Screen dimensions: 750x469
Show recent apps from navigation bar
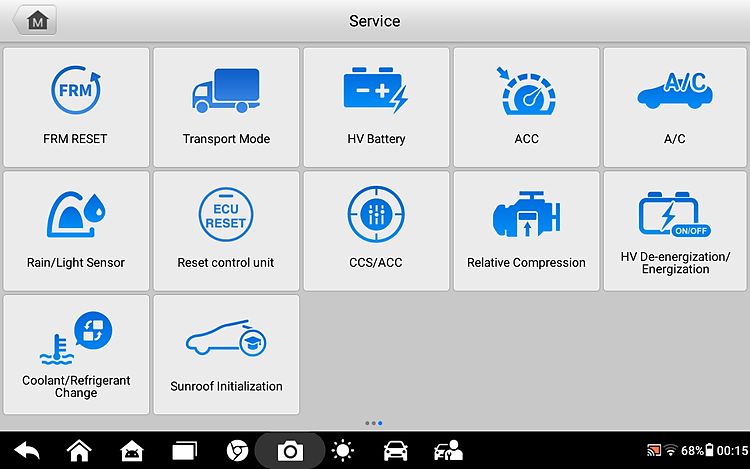click(x=185, y=451)
